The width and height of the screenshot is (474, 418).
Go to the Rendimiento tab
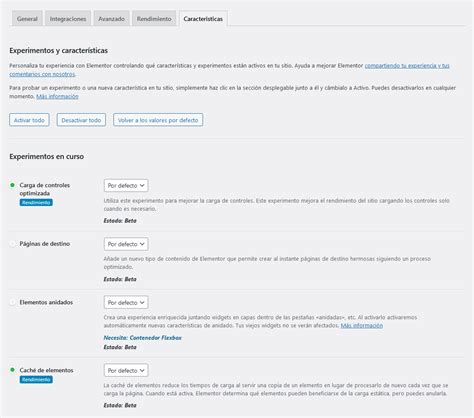tap(154, 19)
